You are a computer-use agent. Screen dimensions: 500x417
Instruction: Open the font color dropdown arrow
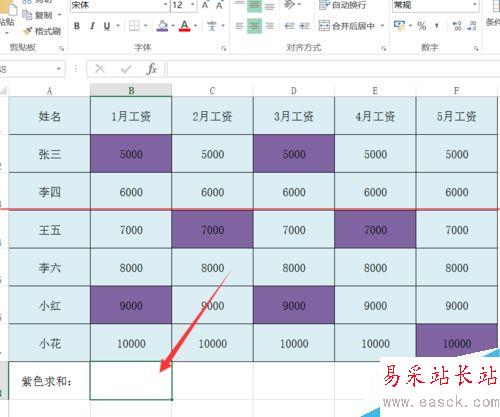click(x=196, y=26)
